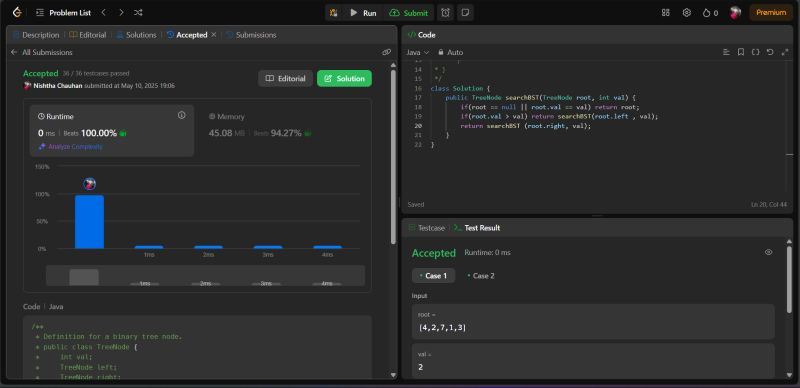Switch to the Testcase tab
This screenshot has height=388, width=800.
(427, 228)
